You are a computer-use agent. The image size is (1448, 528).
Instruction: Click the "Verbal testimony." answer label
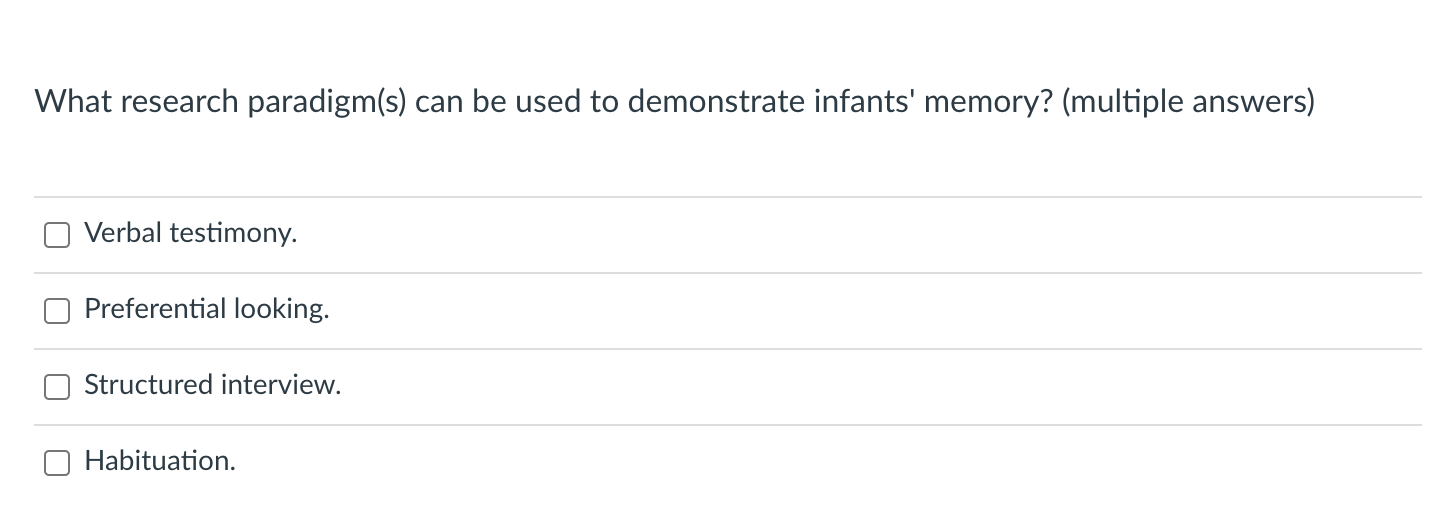point(190,234)
